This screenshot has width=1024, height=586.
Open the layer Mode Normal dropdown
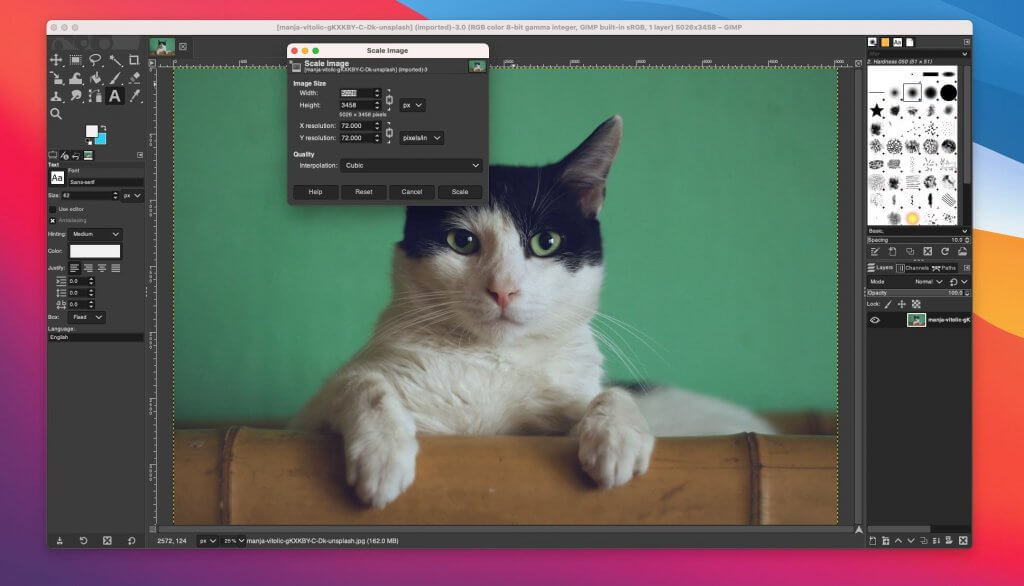pos(929,282)
